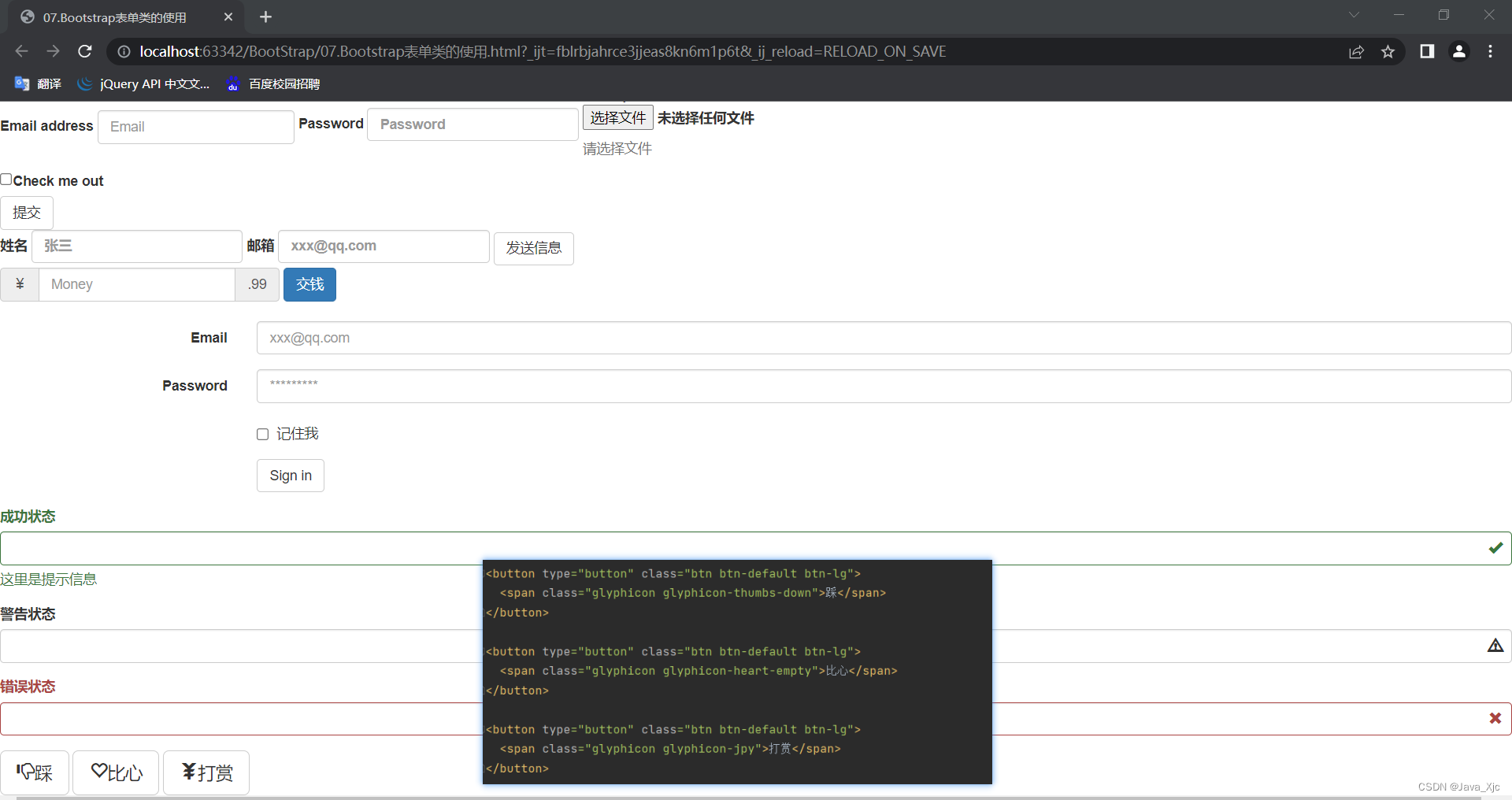Image resolution: width=1512 pixels, height=800 pixels.
Task: Click the 提交 submit button
Action: click(x=27, y=213)
